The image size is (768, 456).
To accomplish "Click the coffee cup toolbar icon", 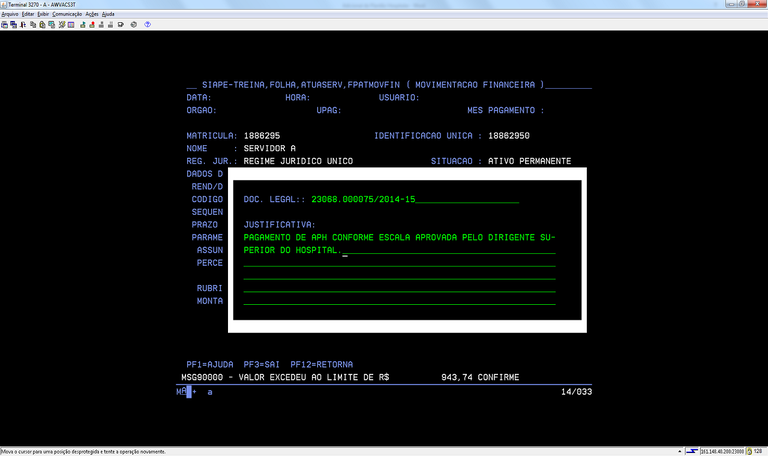I will (120, 25).
